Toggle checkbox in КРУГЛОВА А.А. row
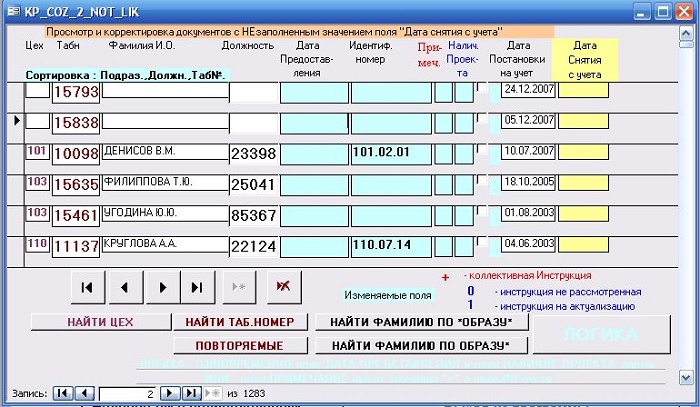The image size is (700, 407). [485, 241]
